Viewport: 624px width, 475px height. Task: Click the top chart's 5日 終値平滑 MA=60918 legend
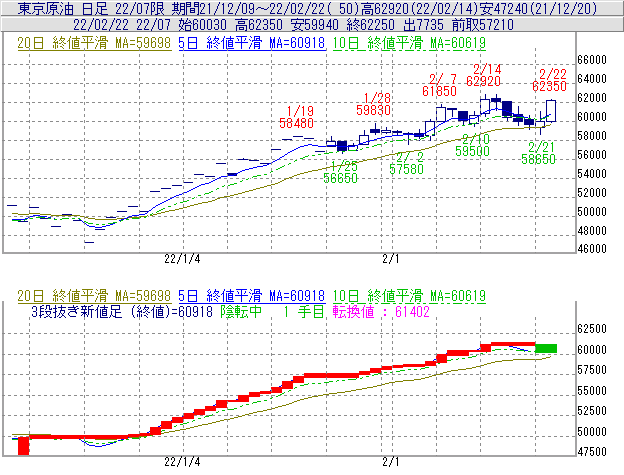(252, 43)
